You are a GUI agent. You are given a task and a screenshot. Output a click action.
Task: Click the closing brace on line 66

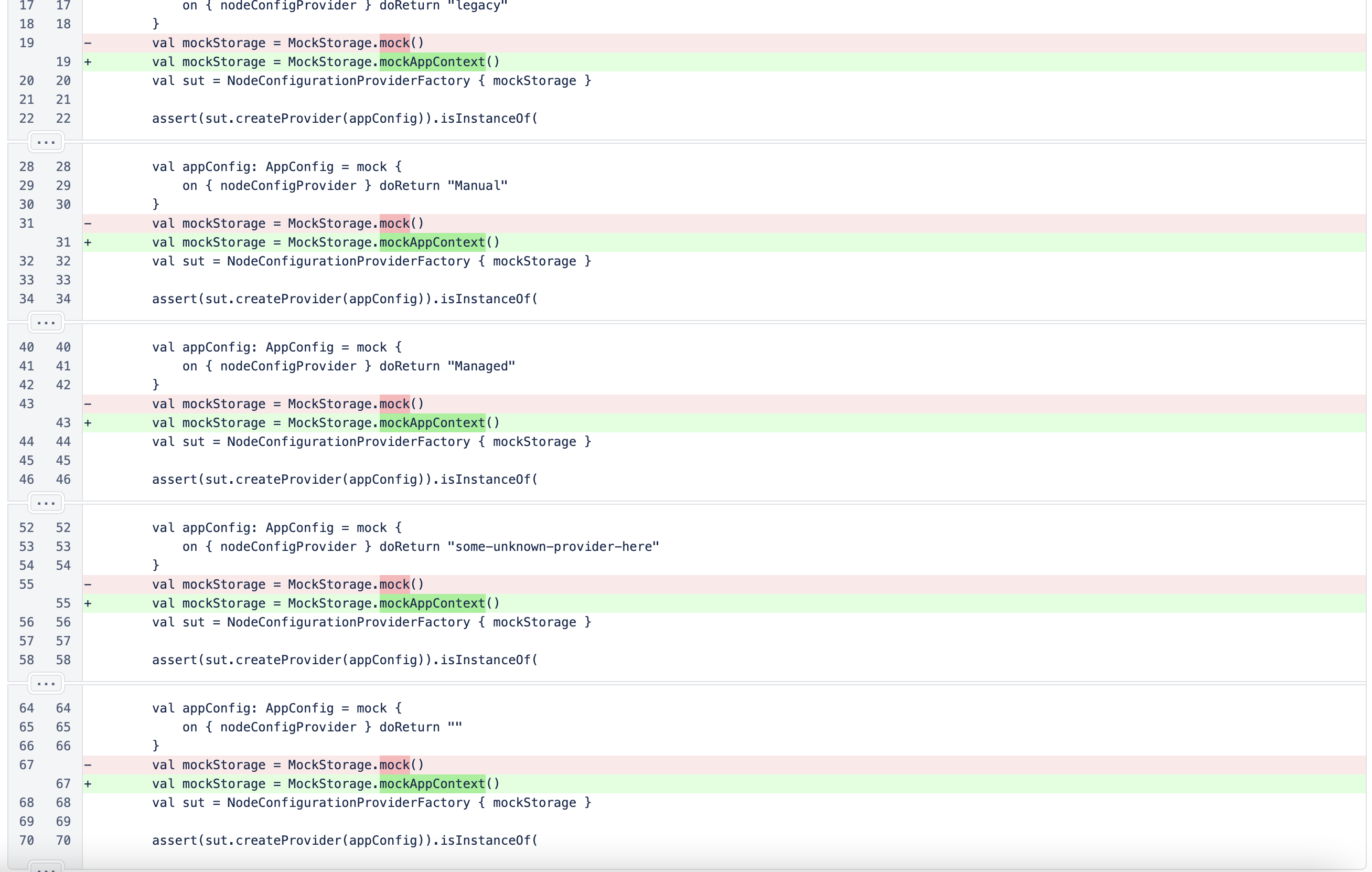[156, 746]
